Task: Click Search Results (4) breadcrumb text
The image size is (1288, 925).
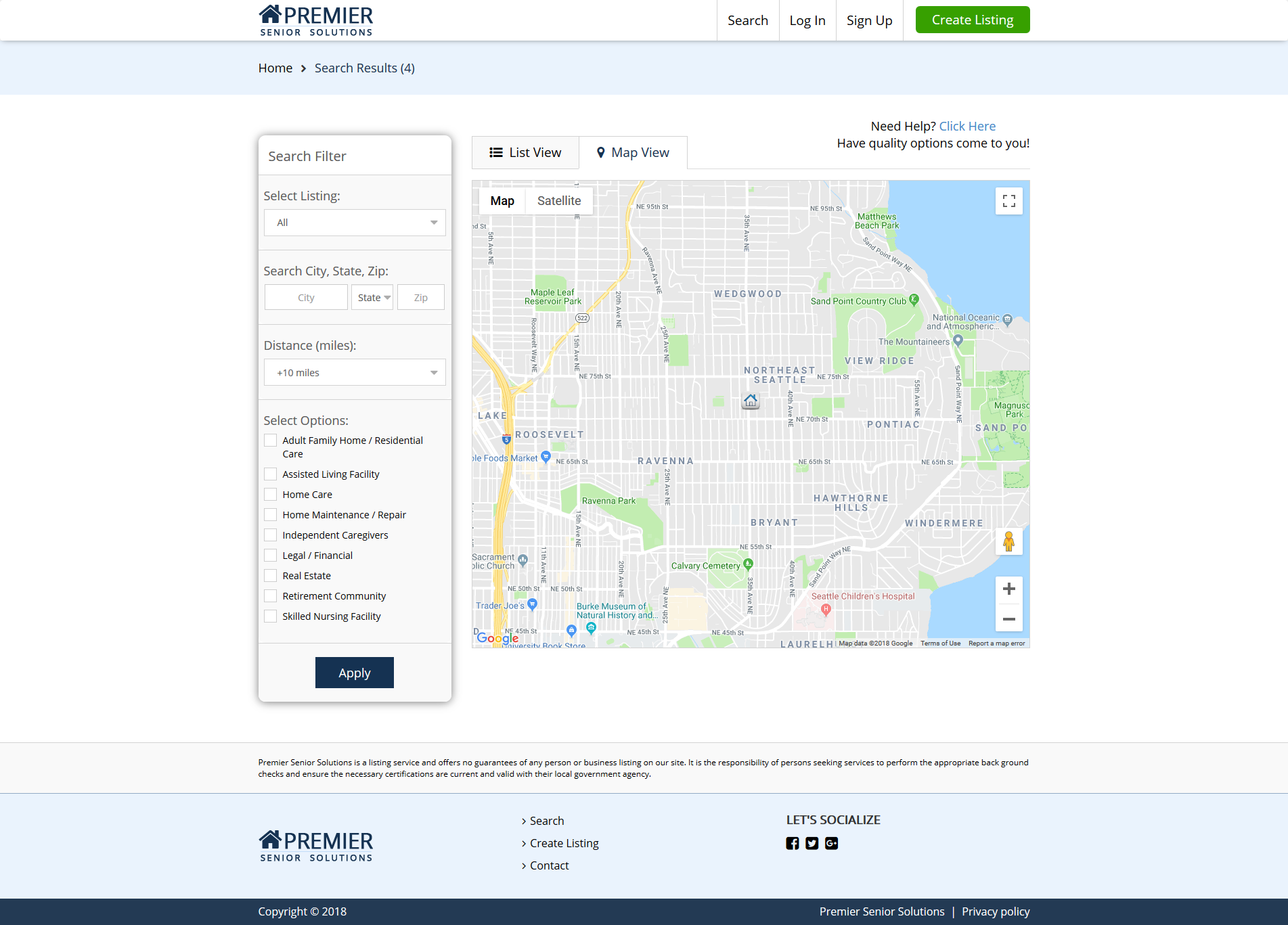Action: coord(364,68)
